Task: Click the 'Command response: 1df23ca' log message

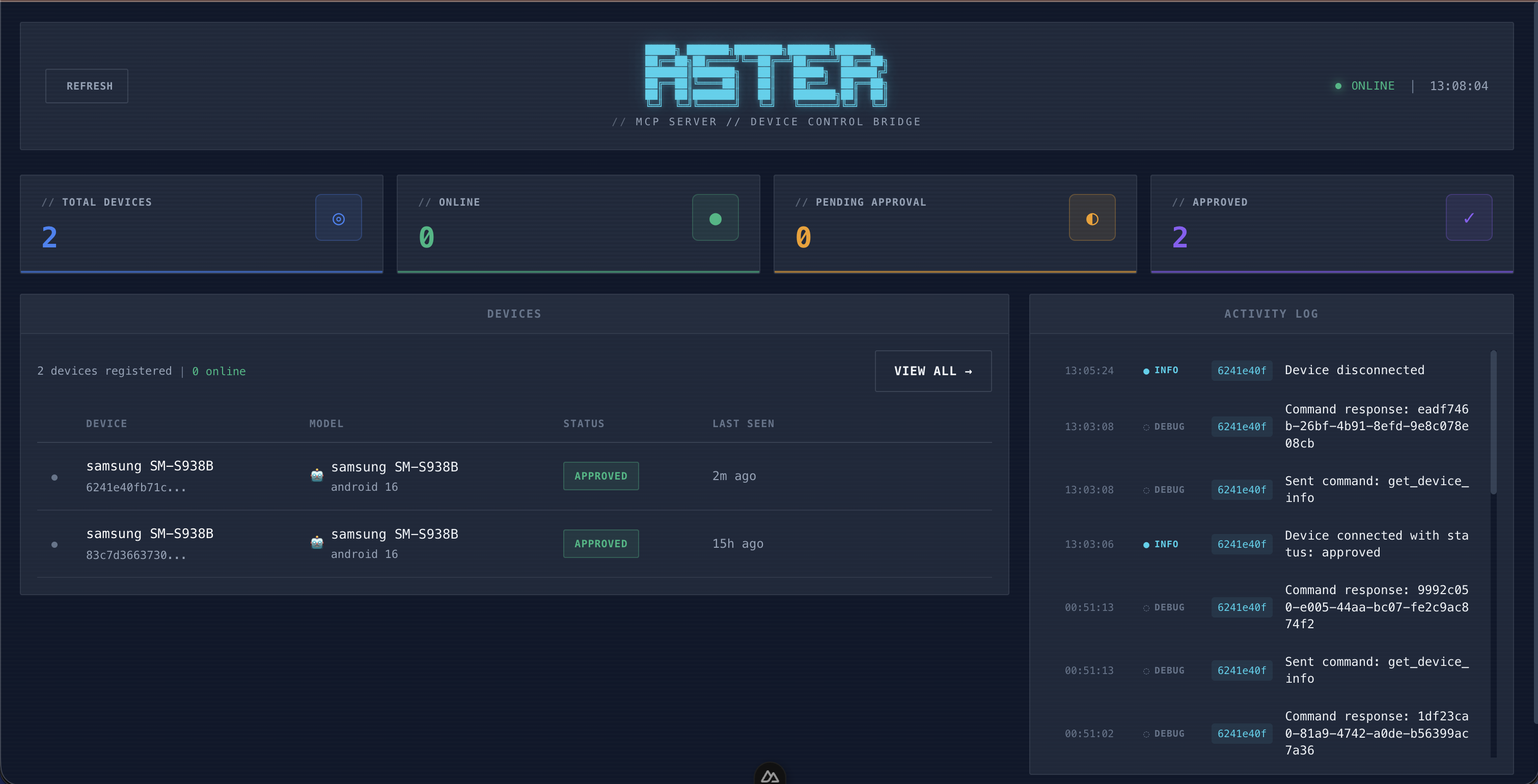Action: pos(1376,733)
